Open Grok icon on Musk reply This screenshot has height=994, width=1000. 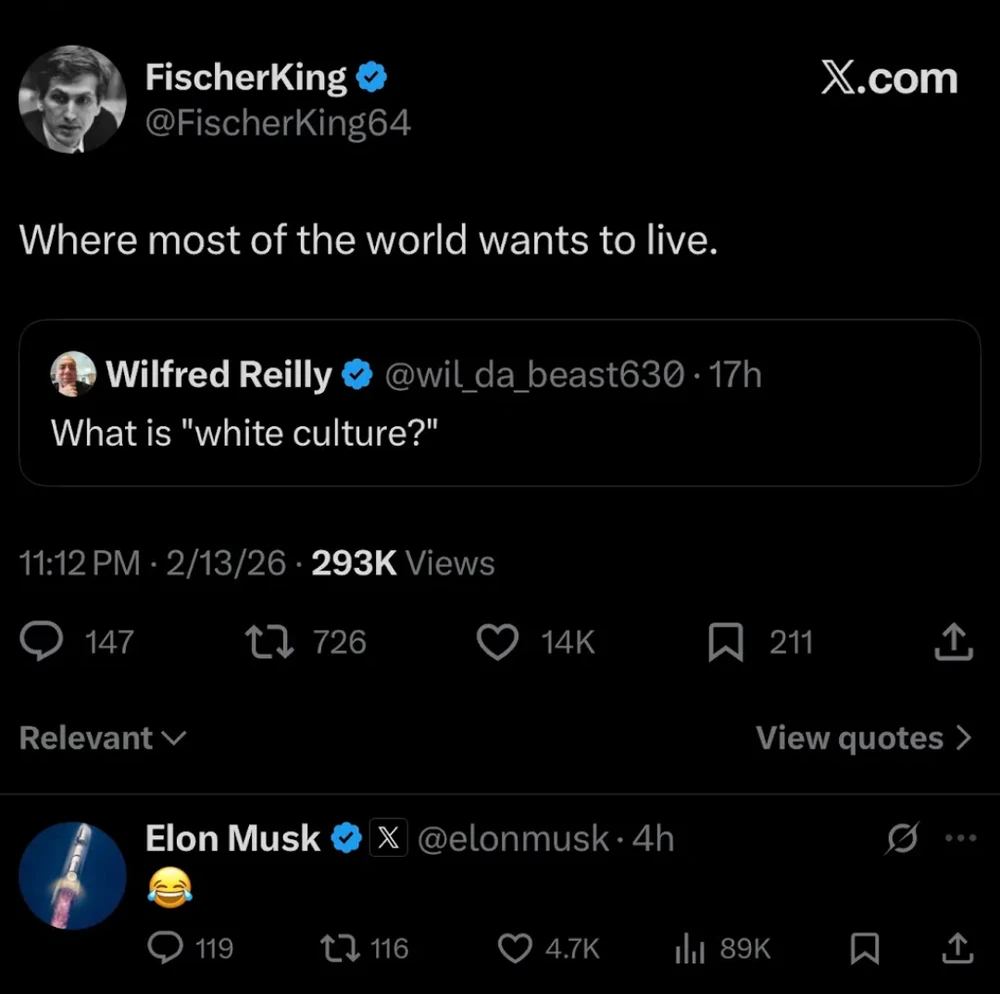(901, 840)
